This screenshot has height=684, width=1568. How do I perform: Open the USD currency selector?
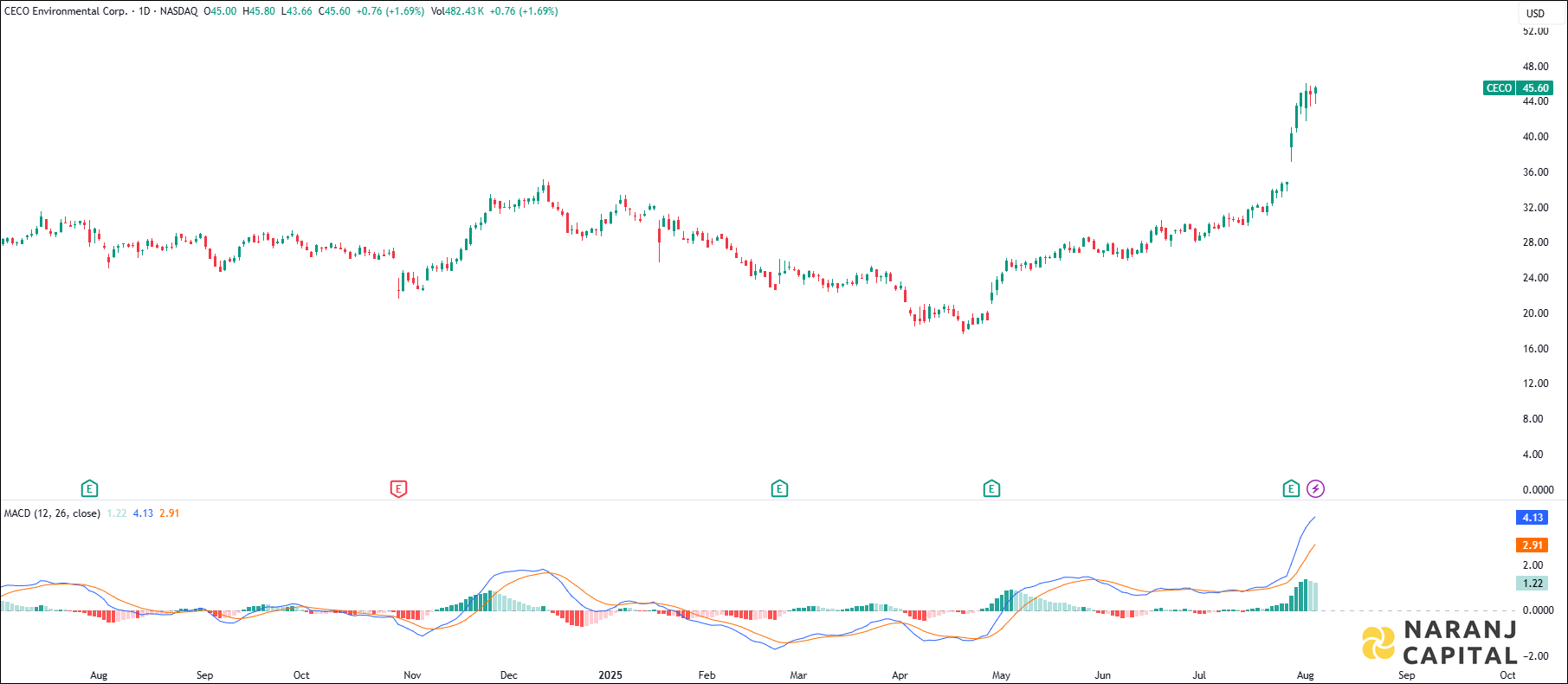pyautogui.click(x=1535, y=13)
